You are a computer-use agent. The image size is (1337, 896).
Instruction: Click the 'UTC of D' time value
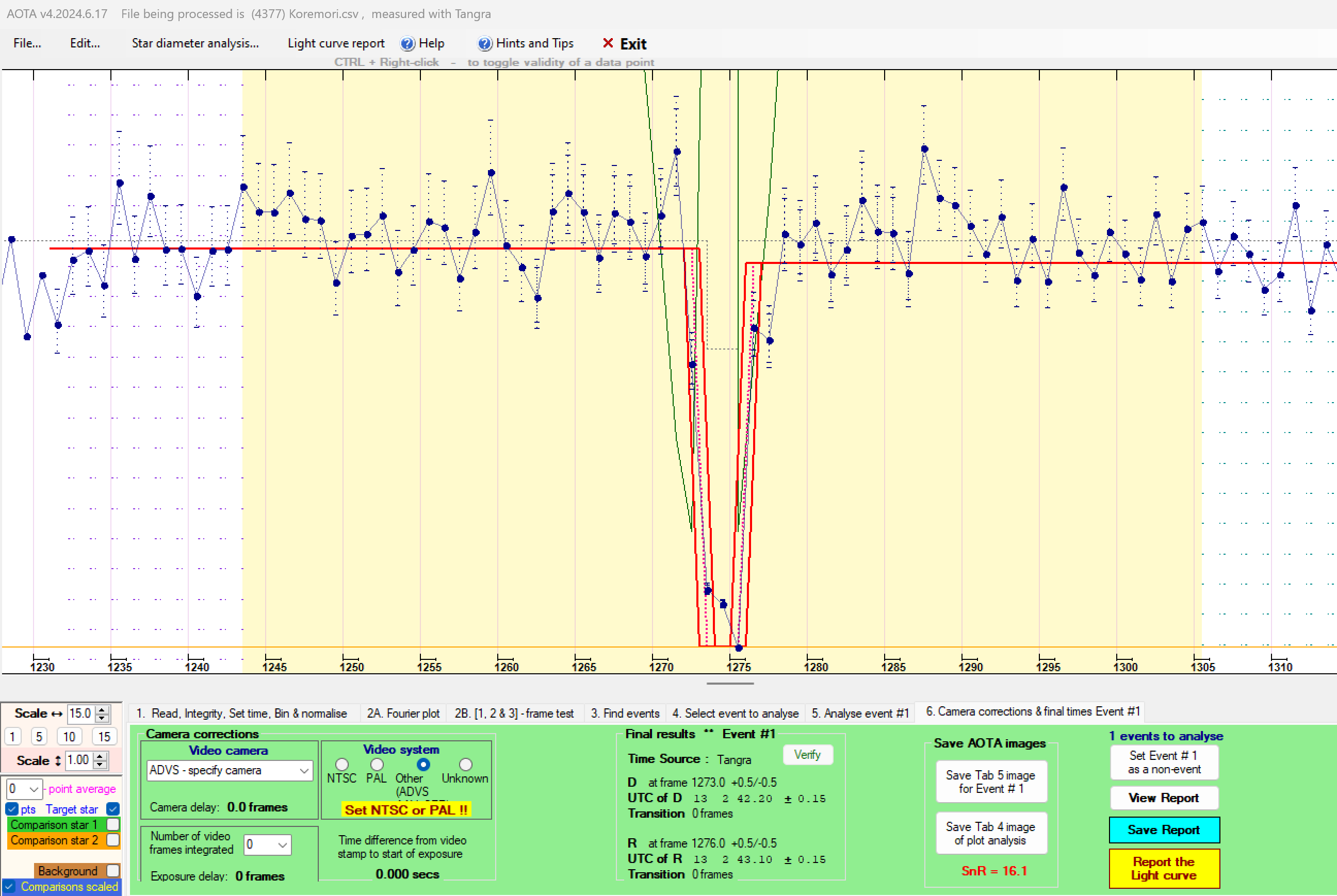[760, 798]
